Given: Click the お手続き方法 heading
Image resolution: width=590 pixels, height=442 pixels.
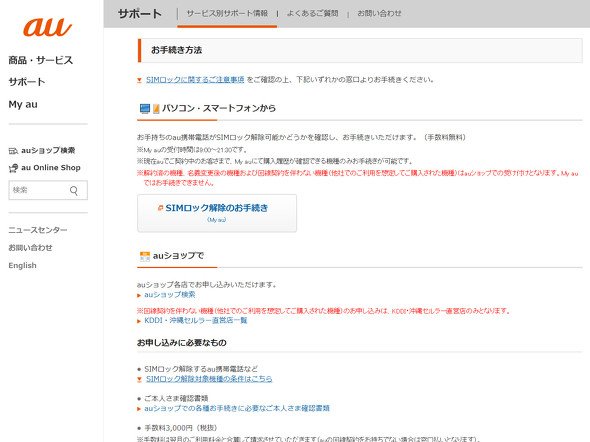Looking at the screenshot, I should pyautogui.click(x=176, y=50).
